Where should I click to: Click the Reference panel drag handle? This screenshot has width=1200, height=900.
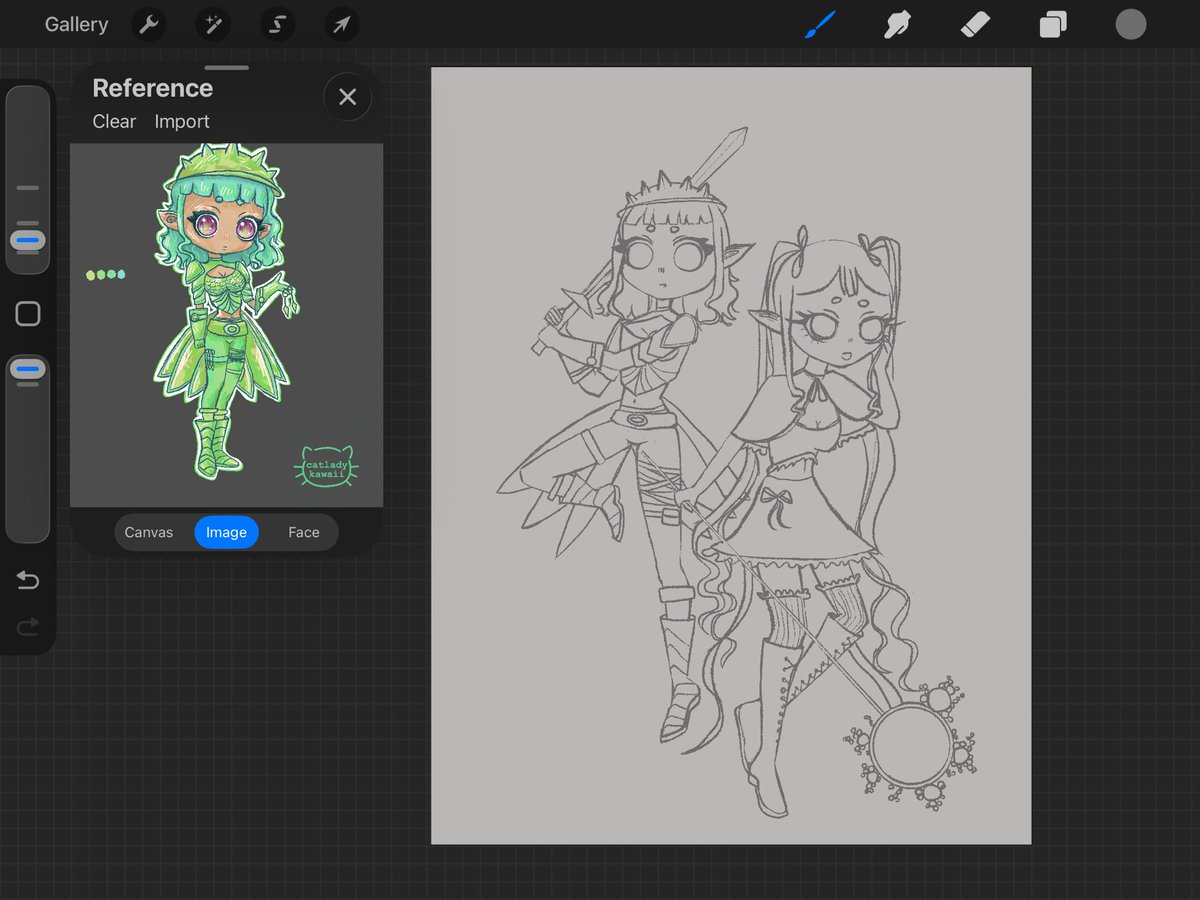click(227, 68)
